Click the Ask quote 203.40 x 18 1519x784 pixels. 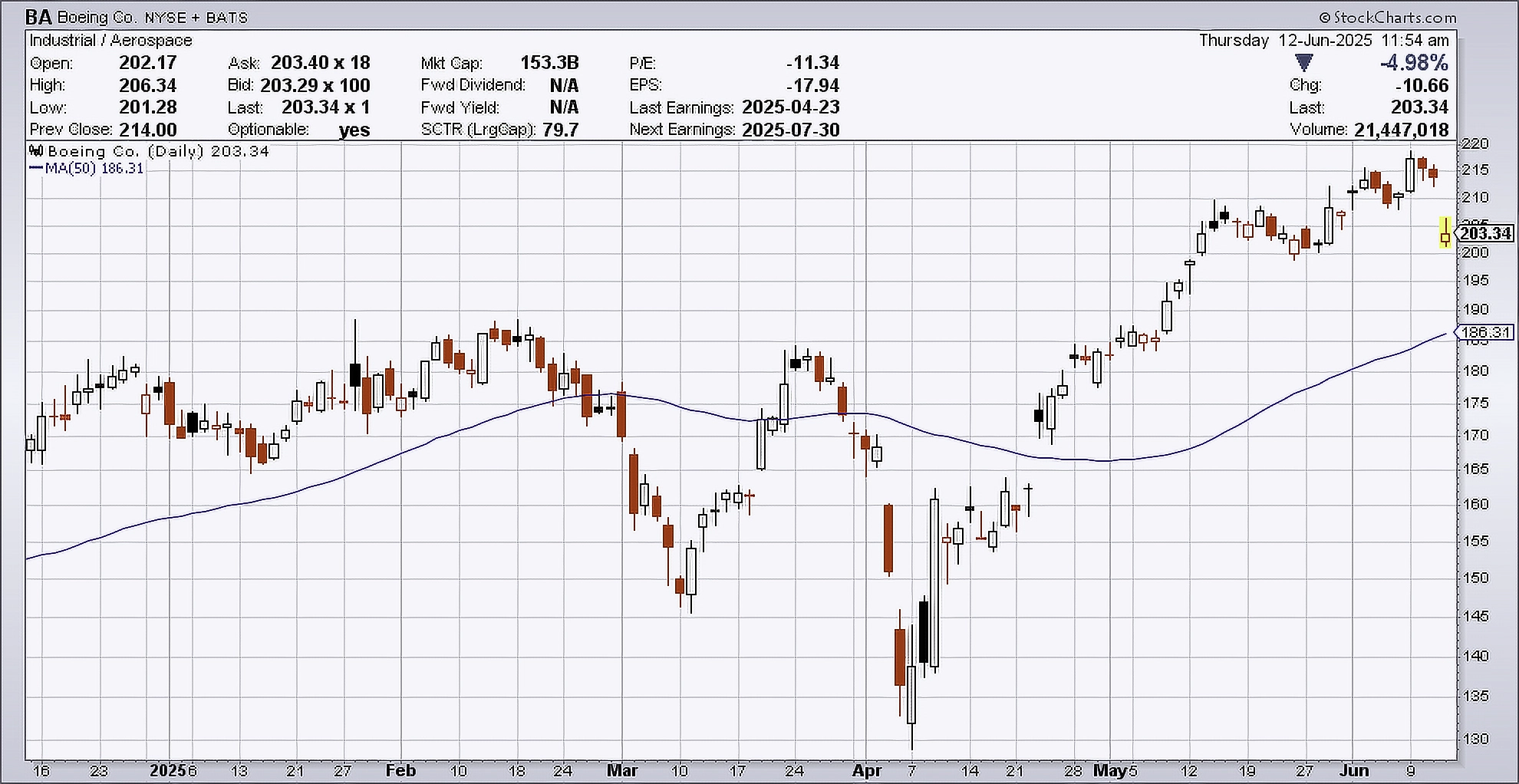click(320, 63)
